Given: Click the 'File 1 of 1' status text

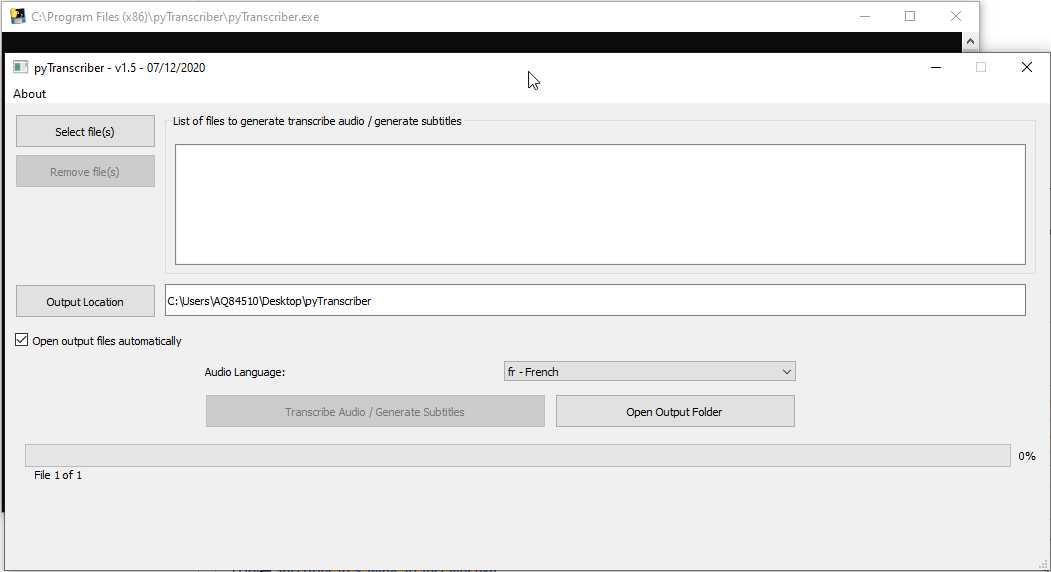Looking at the screenshot, I should click(x=58, y=475).
